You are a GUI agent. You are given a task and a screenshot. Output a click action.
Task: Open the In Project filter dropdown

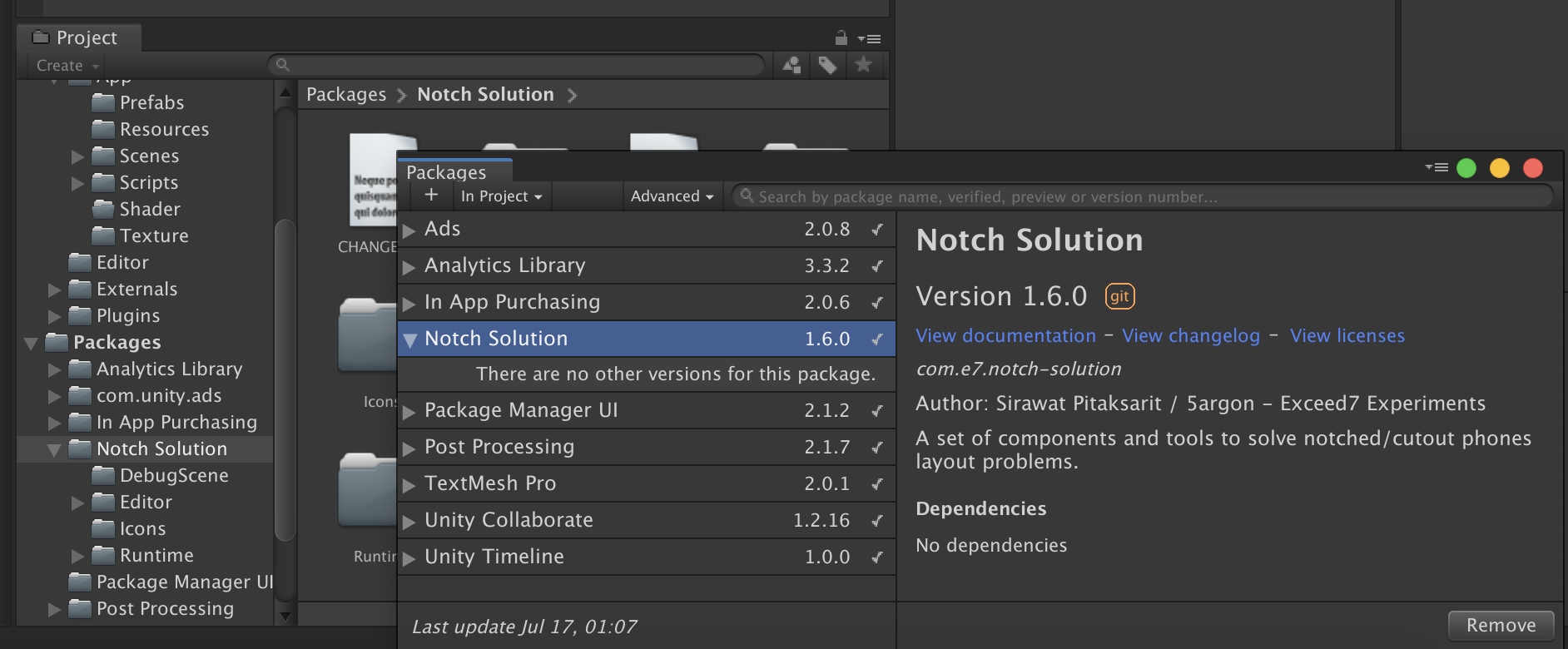point(502,196)
